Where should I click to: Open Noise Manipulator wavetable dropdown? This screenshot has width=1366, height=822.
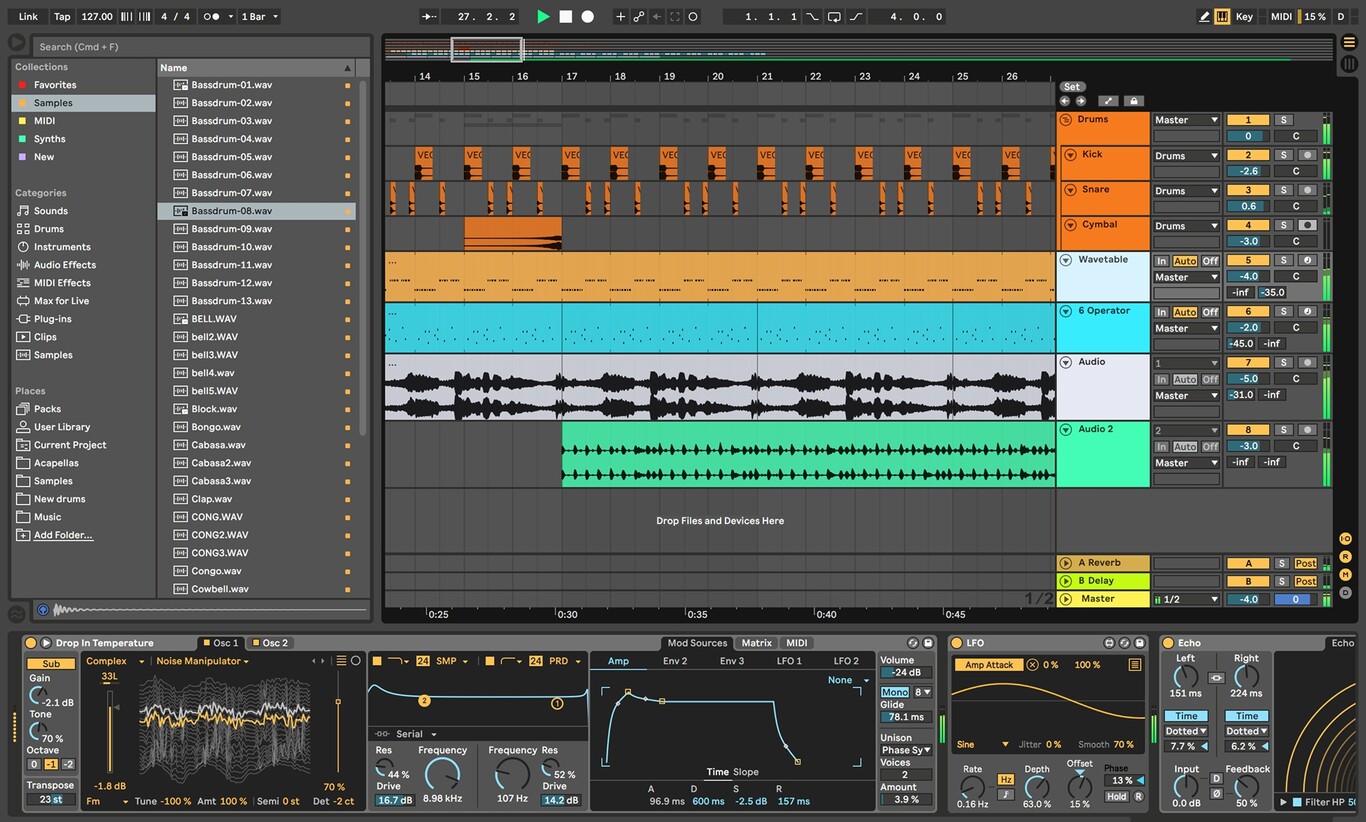tap(202, 661)
